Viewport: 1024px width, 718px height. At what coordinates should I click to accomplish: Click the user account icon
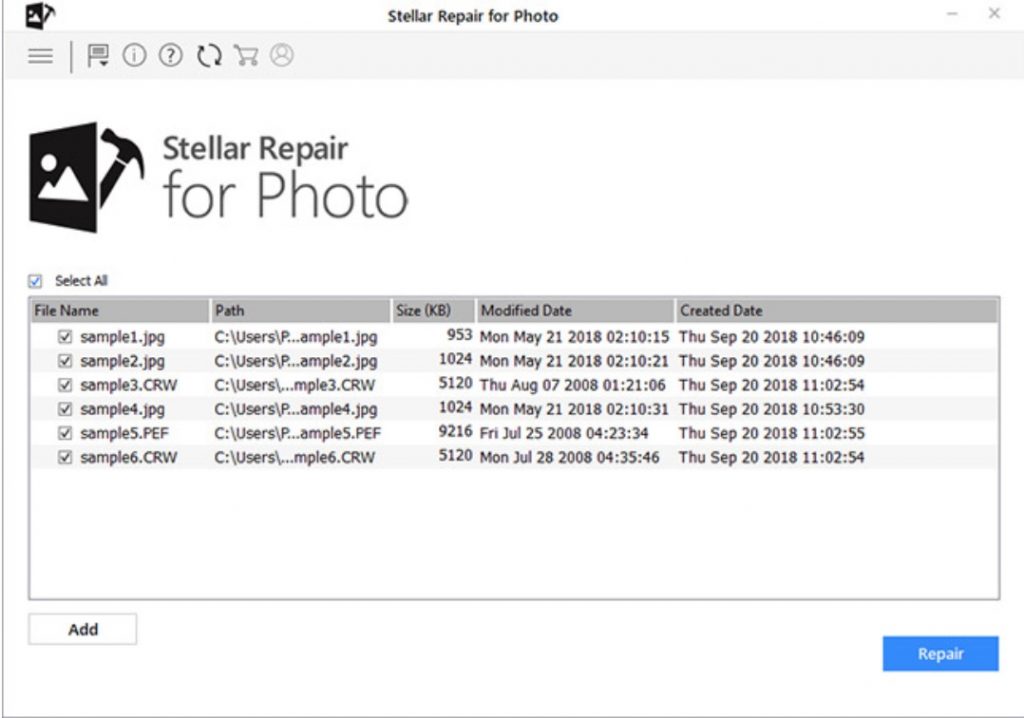click(282, 56)
